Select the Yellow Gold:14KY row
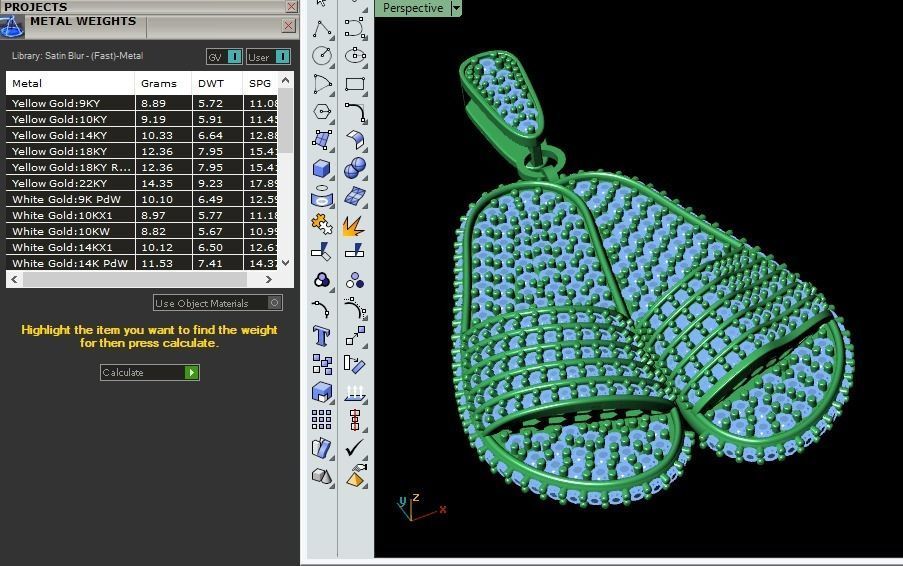Image resolution: width=903 pixels, height=566 pixels. [x=142, y=135]
